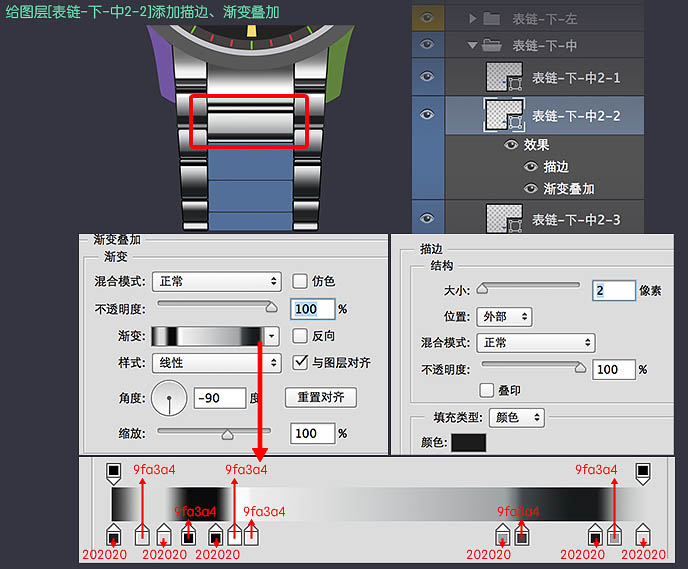Click the 重置对齐 button
Viewport: 688px width, 569px height.
[320, 397]
